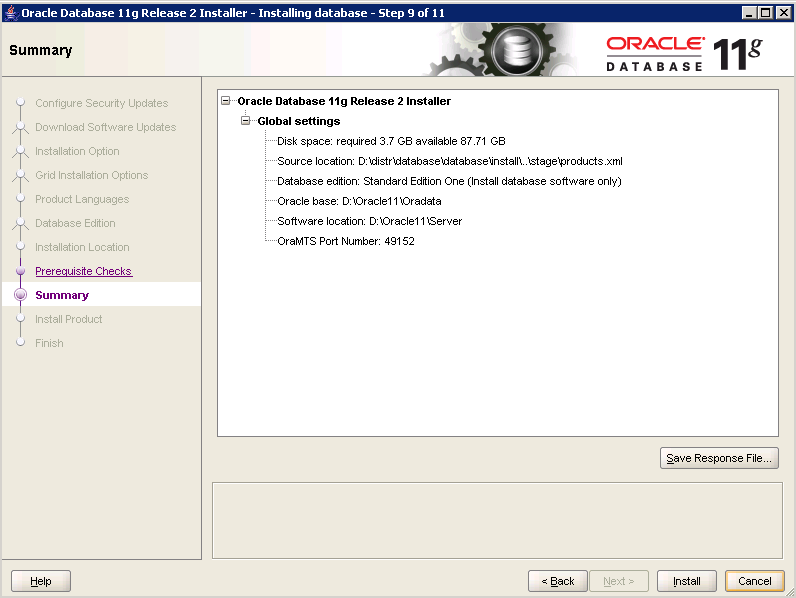Click the Java icon in title bar
796x598 pixels.
coord(11,12)
